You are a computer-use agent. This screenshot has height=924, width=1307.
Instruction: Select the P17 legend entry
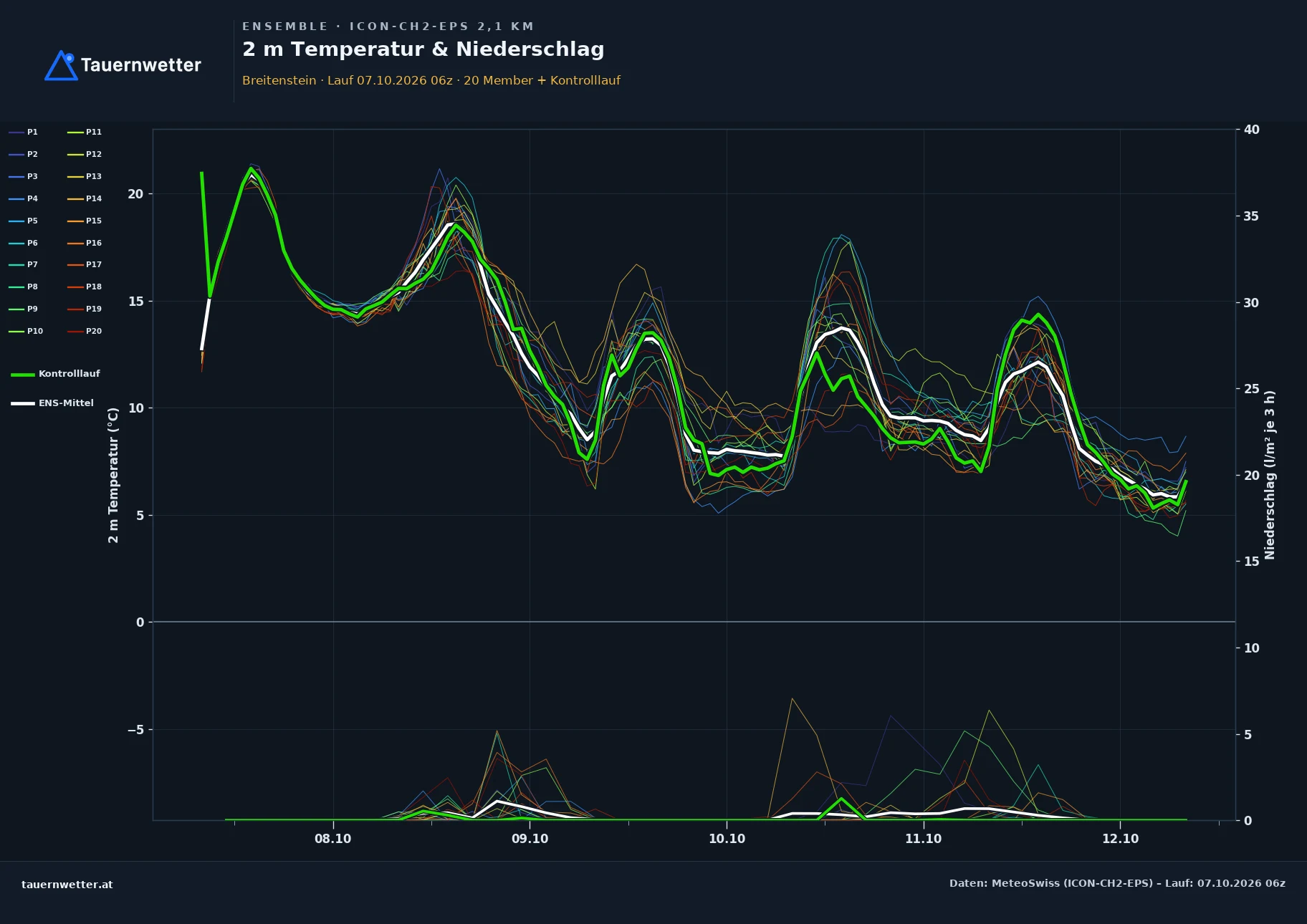(x=85, y=264)
